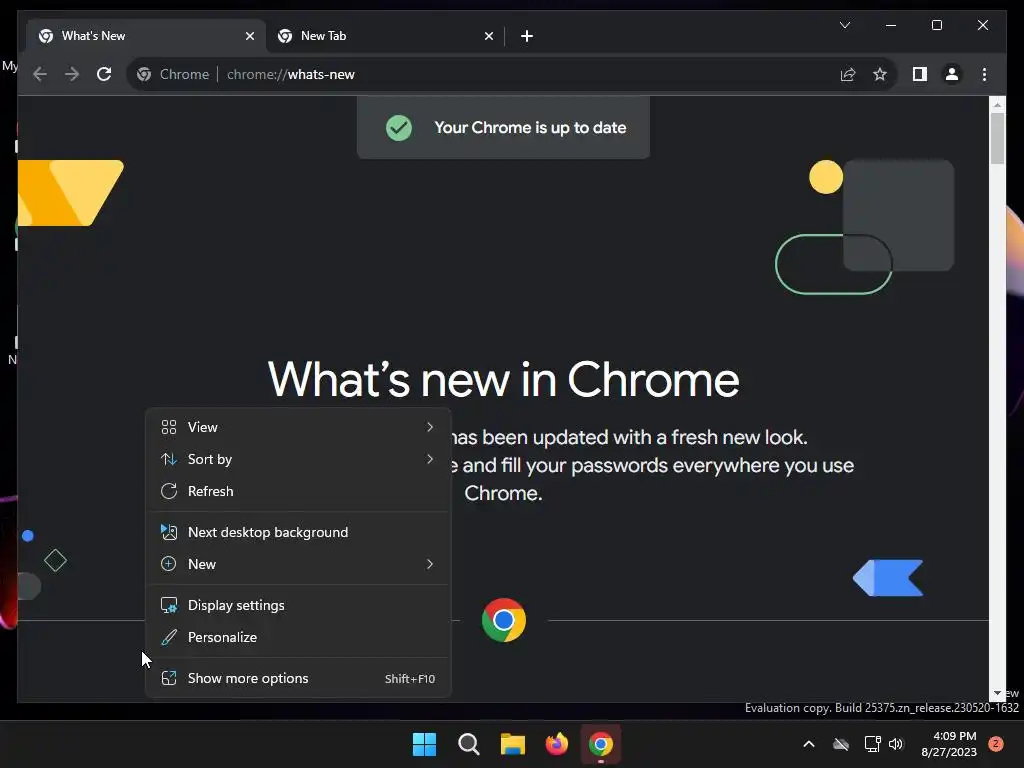Open the Chrome profile avatar icon
Image resolution: width=1024 pixels, height=768 pixels.
point(952,74)
